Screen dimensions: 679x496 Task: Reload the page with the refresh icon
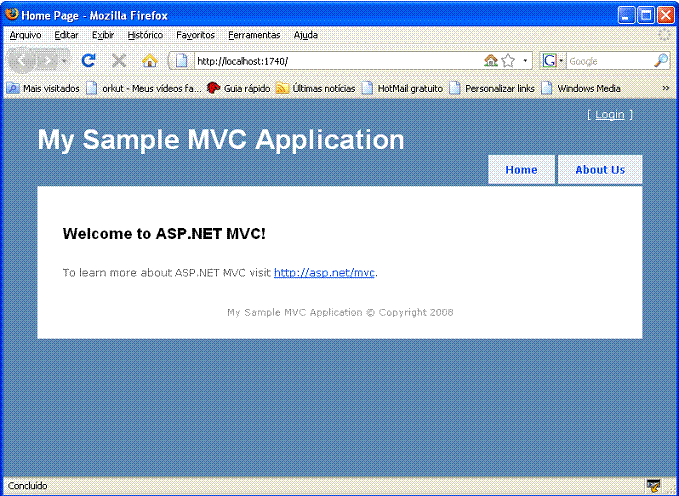[89, 61]
